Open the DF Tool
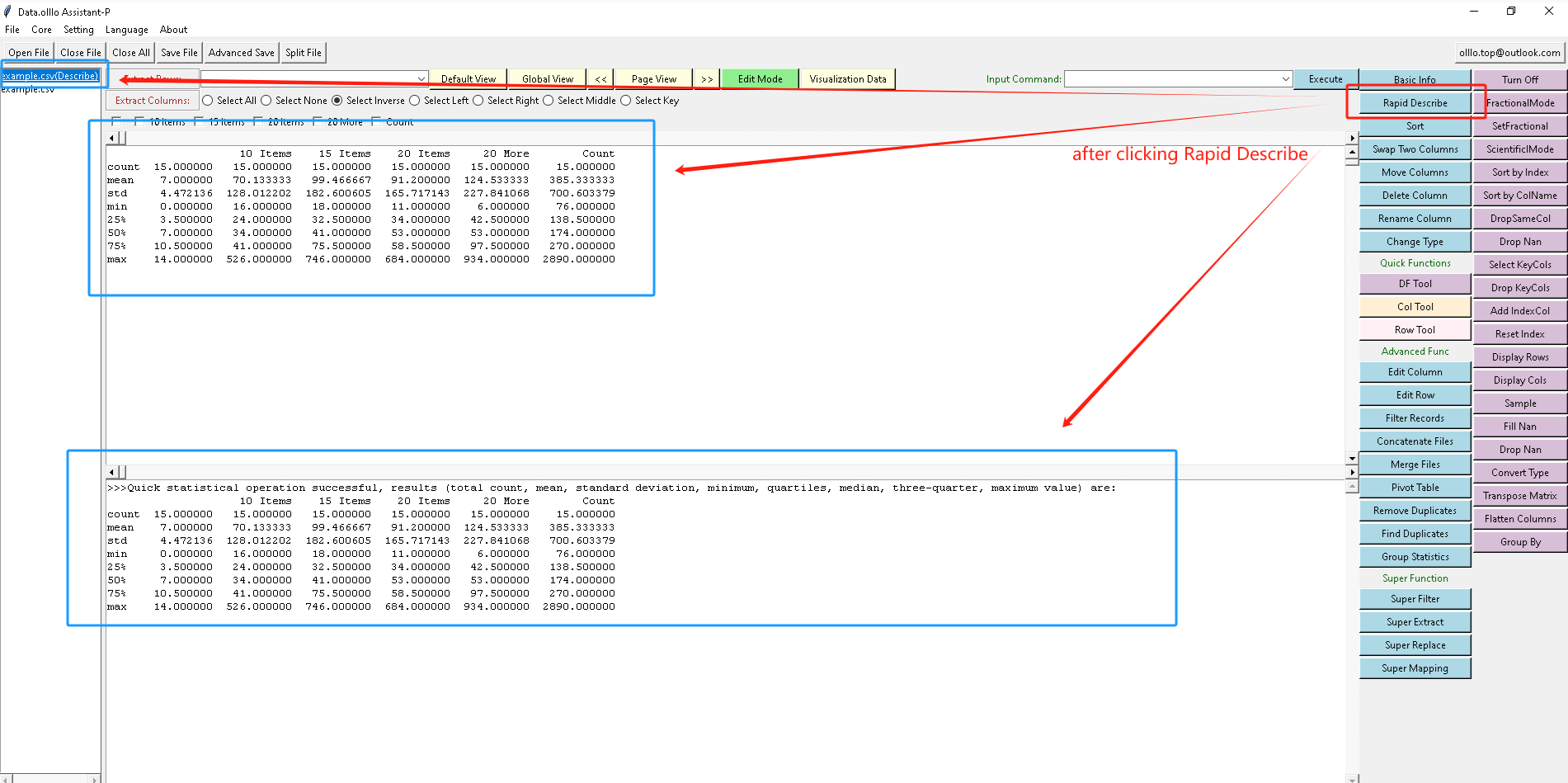The width and height of the screenshot is (1568, 783). click(x=1415, y=284)
